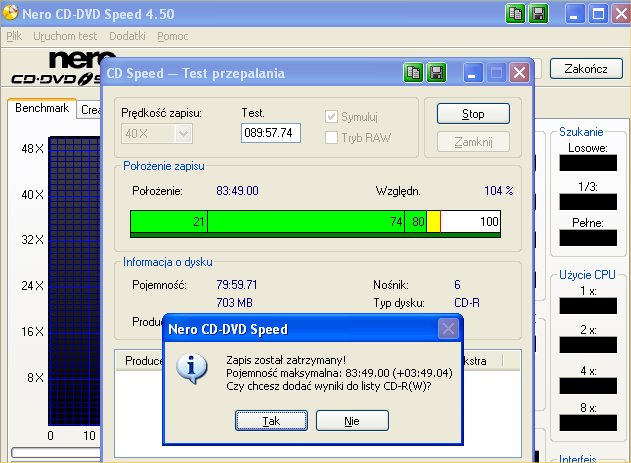Click the CPU usage 8 x result box
The image size is (631, 463).
click(x=588, y=423)
